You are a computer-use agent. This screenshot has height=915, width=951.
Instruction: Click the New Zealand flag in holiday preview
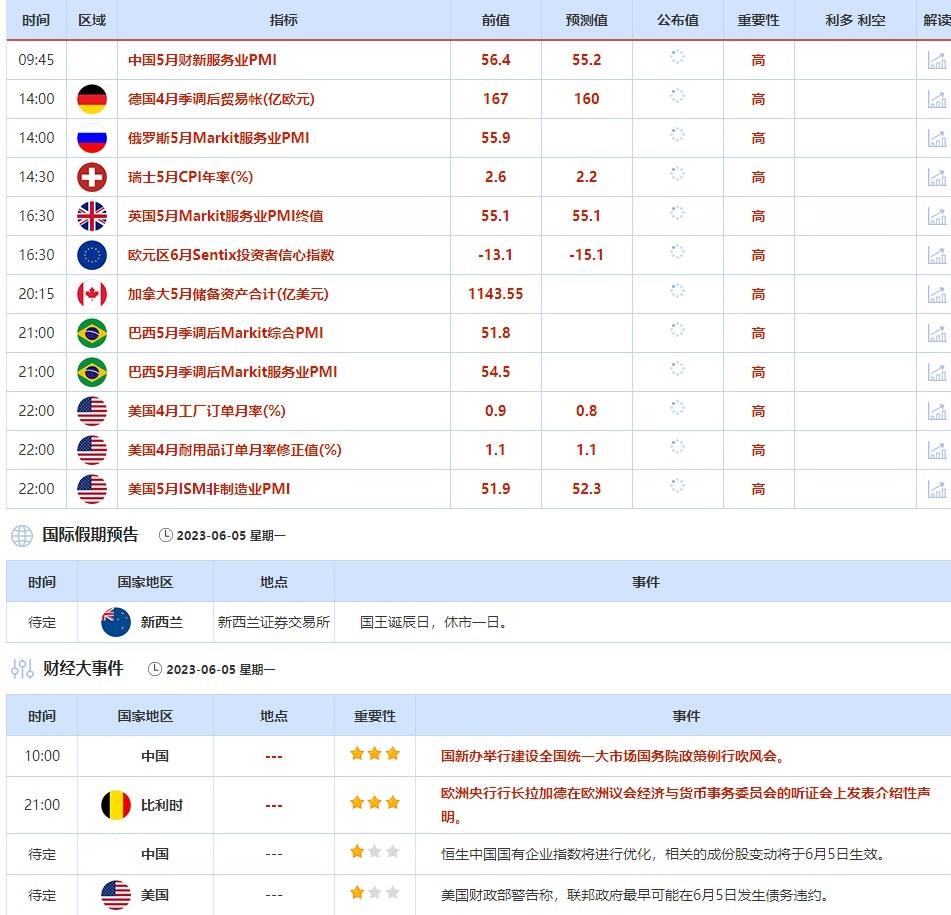[113, 622]
